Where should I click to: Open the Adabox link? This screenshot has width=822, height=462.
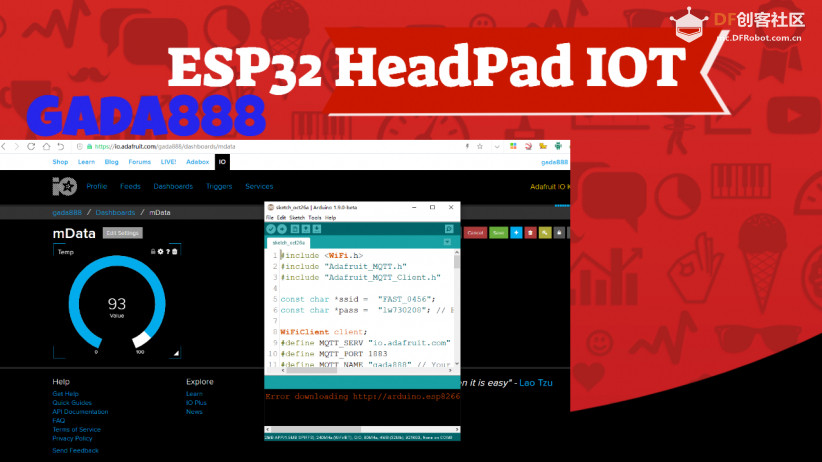click(x=198, y=162)
